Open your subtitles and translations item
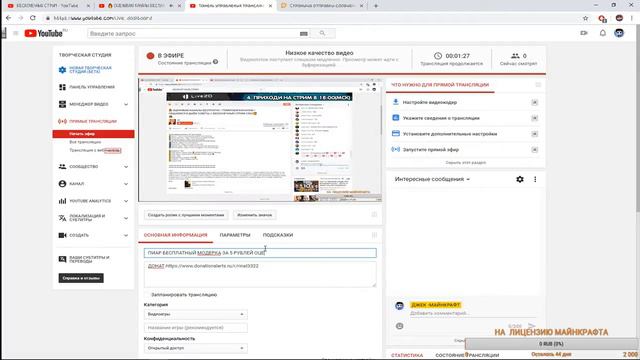Viewport: 640px width, 360px height. click(89, 259)
